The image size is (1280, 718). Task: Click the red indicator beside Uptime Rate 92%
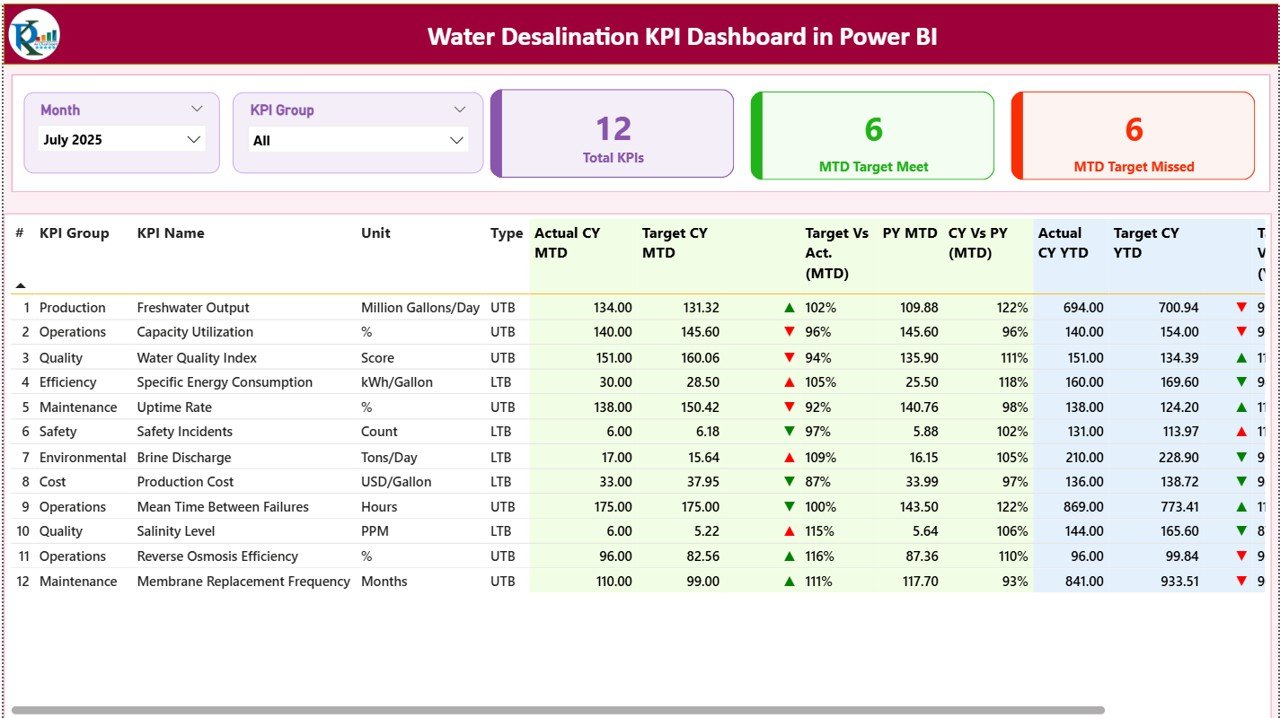(788, 407)
